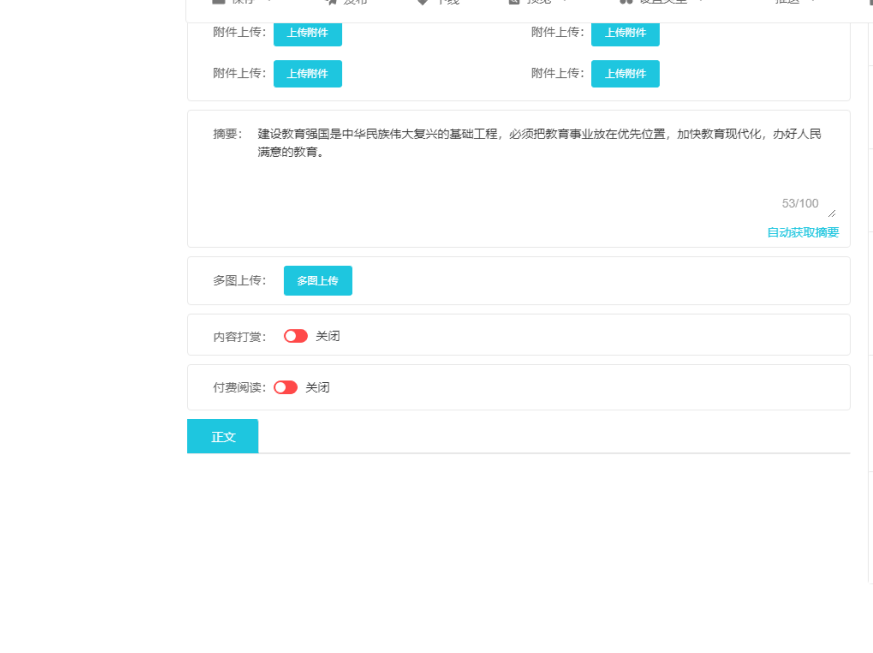The image size is (873, 653).
Task: Focus the 摘要 summary text area
Action: pyautogui.click(x=544, y=170)
